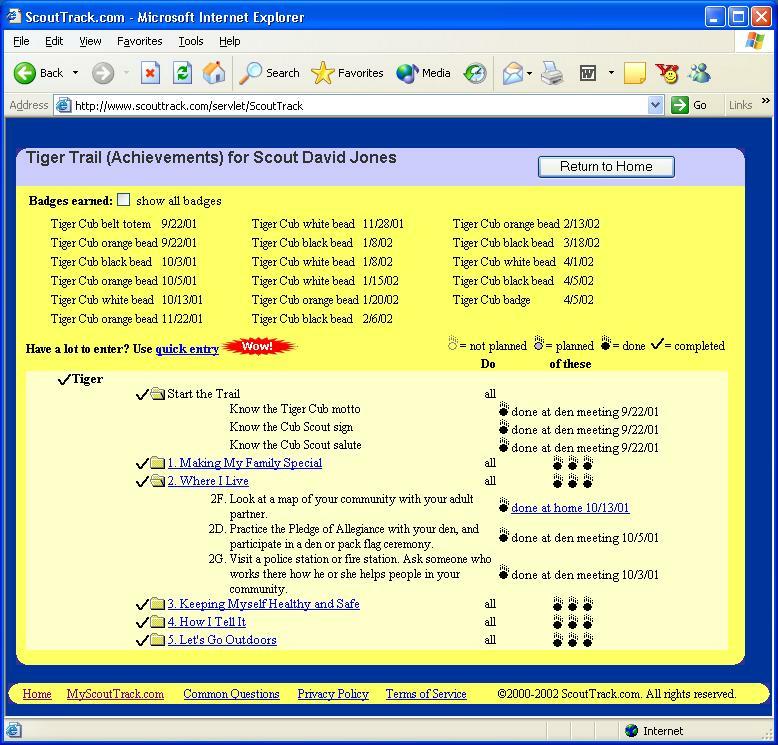Go to the browser Home page icon
This screenshot has height=745, width=778.
pyautogui.click(x=214, y=73)
